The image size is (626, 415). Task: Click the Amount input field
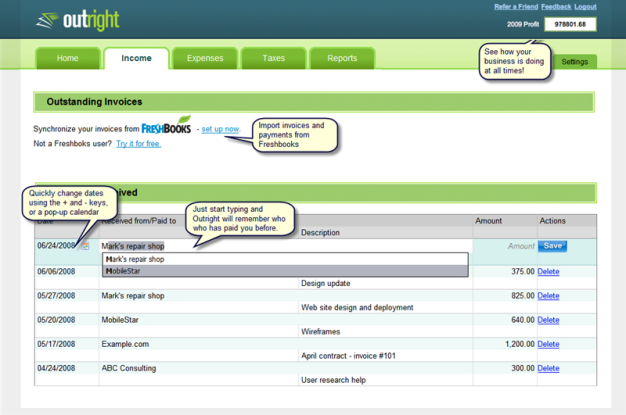(504, 246)
